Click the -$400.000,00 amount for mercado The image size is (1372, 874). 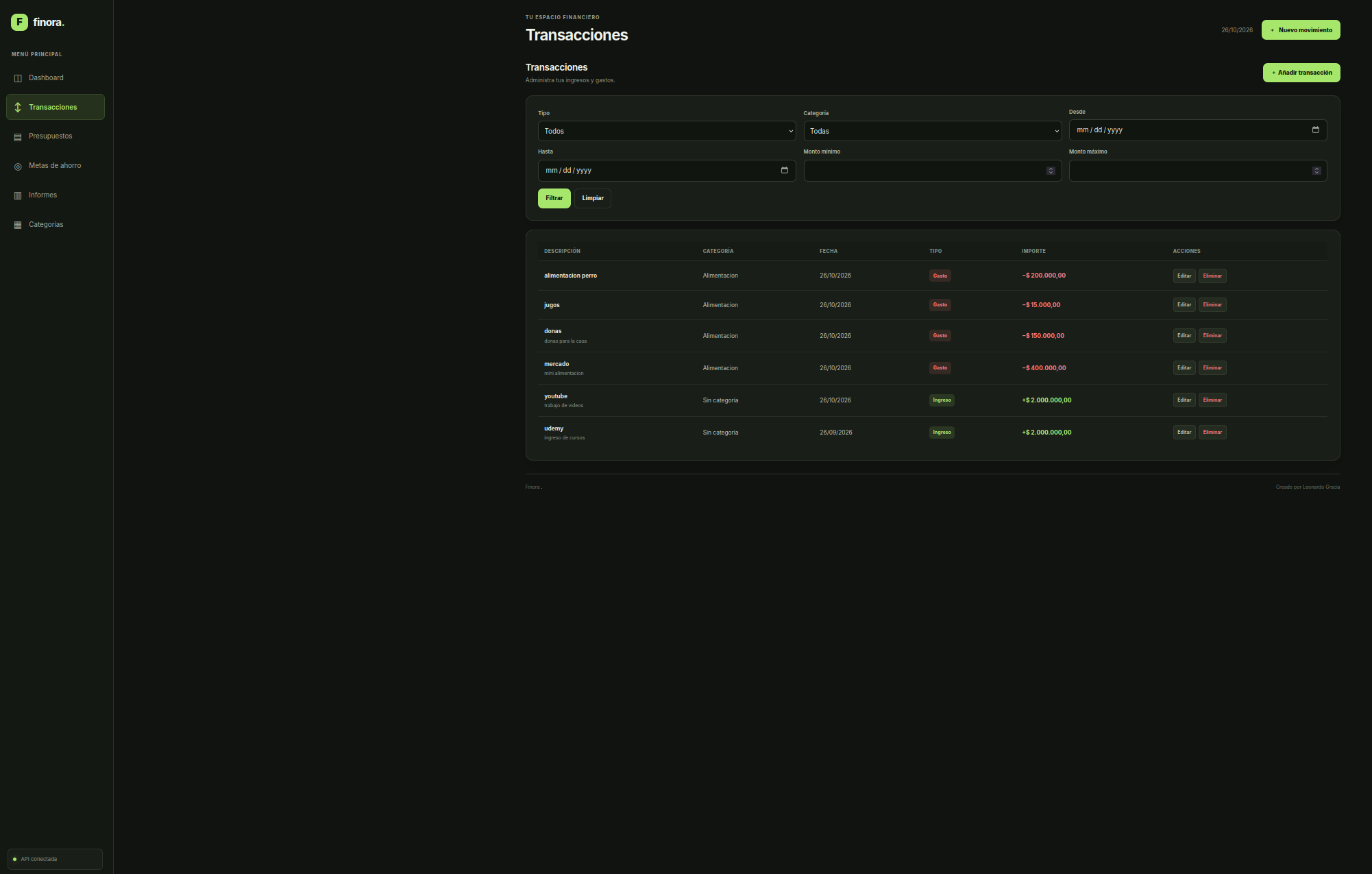tap(1044, 368)
